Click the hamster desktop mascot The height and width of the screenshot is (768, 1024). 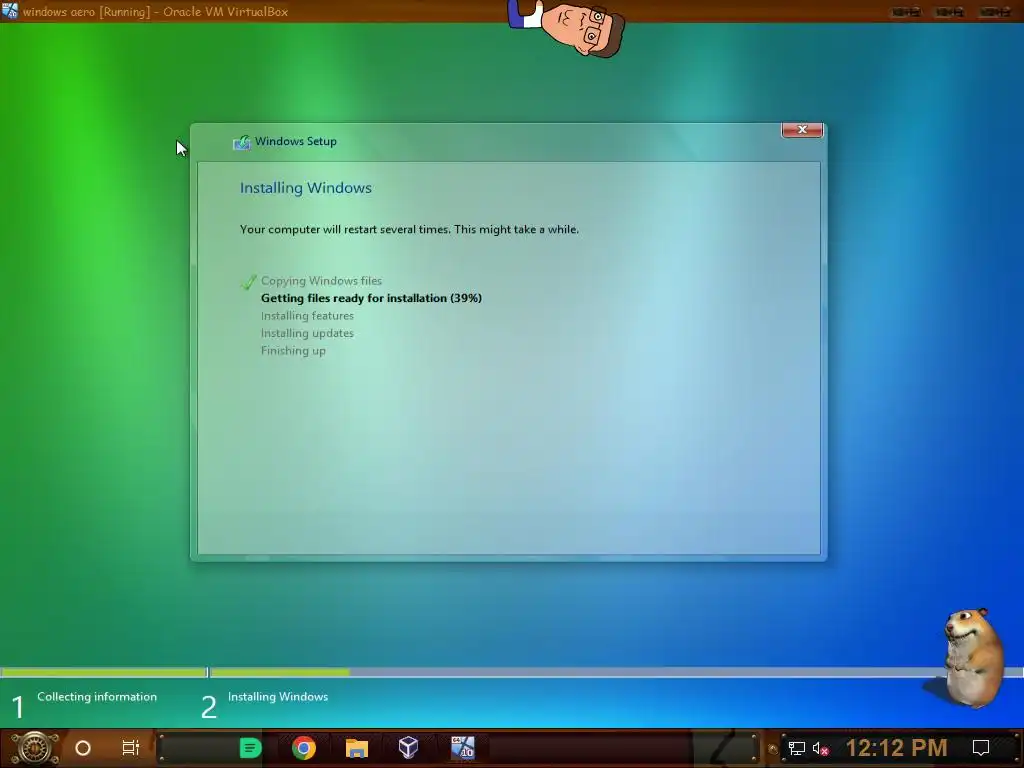pos(972,656)
